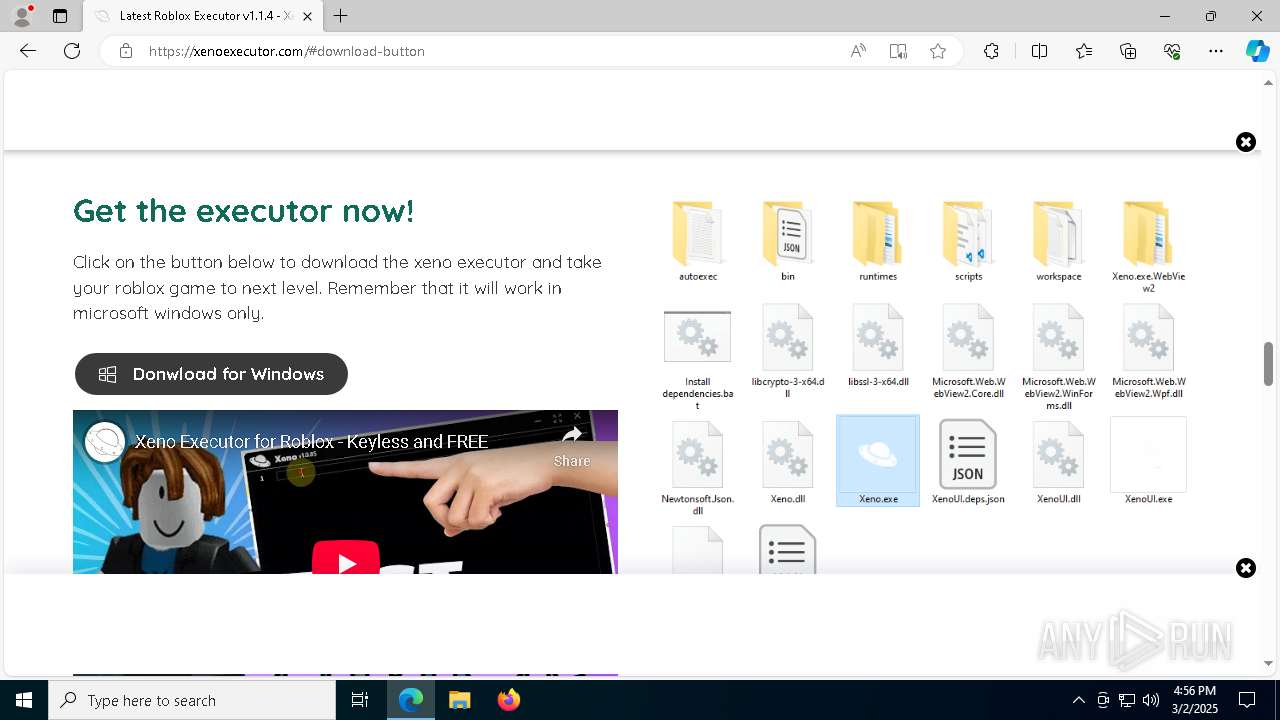Open Settings and more ellipsis menu
1280x720 pixels.
(x=1216, y=51)
